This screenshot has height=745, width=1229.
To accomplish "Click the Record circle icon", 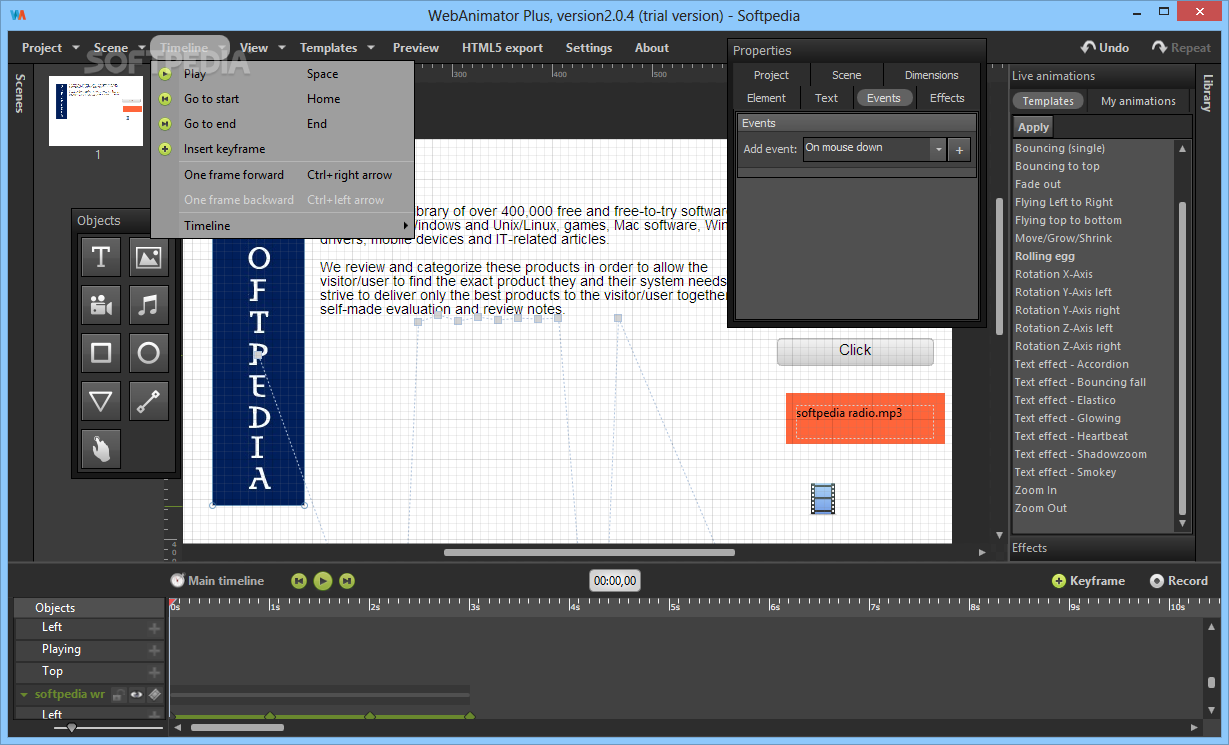I will click(1157, 581).
